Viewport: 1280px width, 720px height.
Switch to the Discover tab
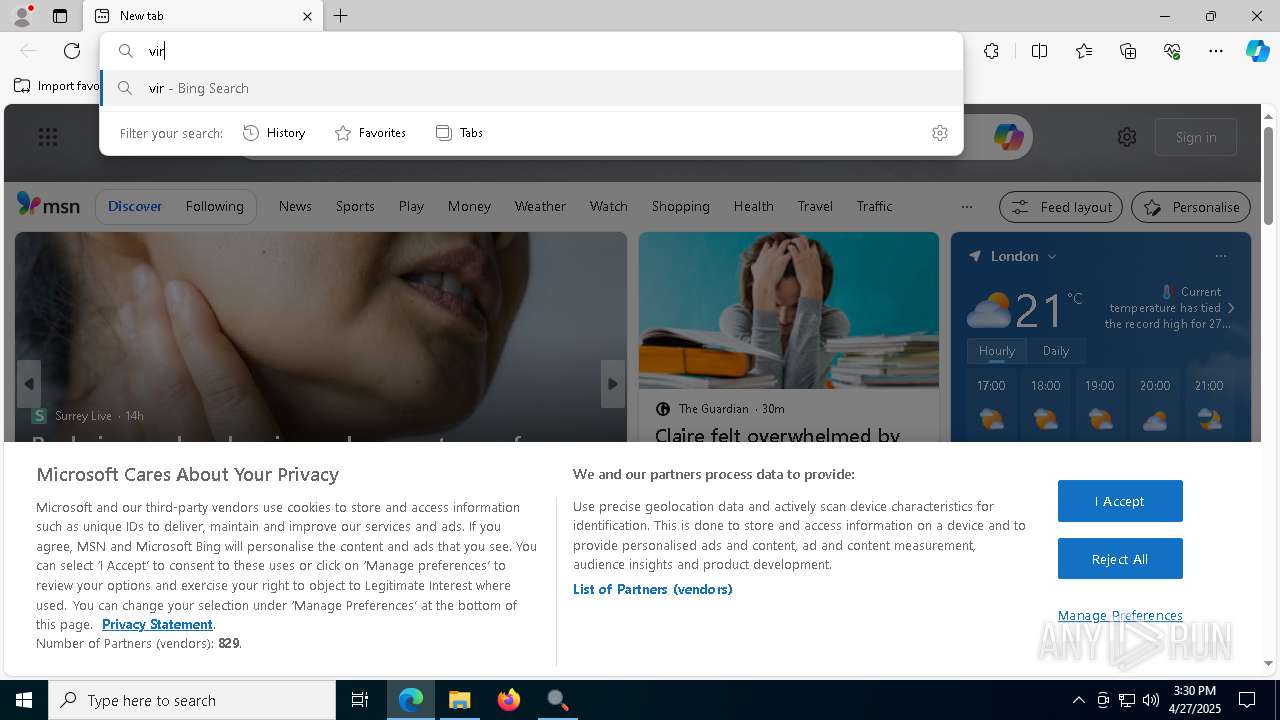135,206
